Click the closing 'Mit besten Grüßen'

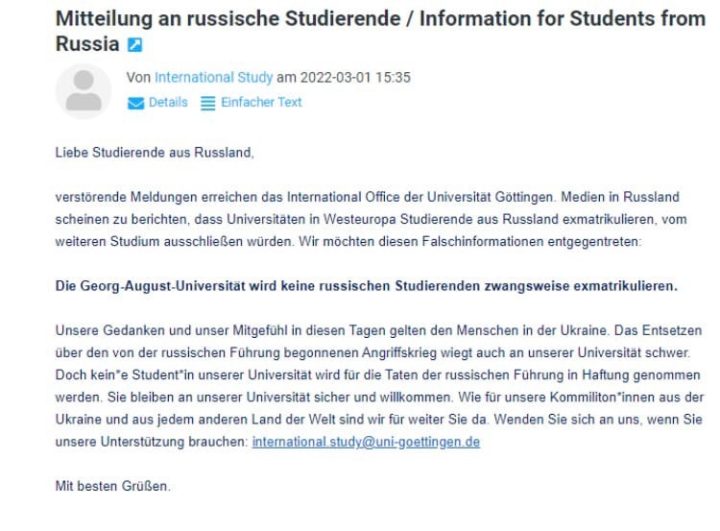(112, 486)
